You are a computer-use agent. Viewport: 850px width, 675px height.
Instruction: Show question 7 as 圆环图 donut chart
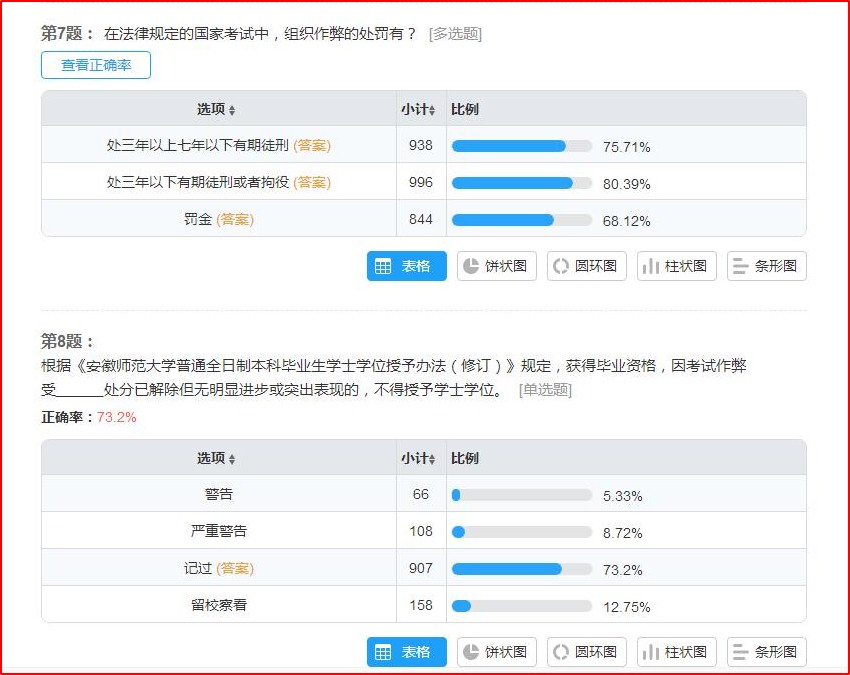click(x=587, y=266)
